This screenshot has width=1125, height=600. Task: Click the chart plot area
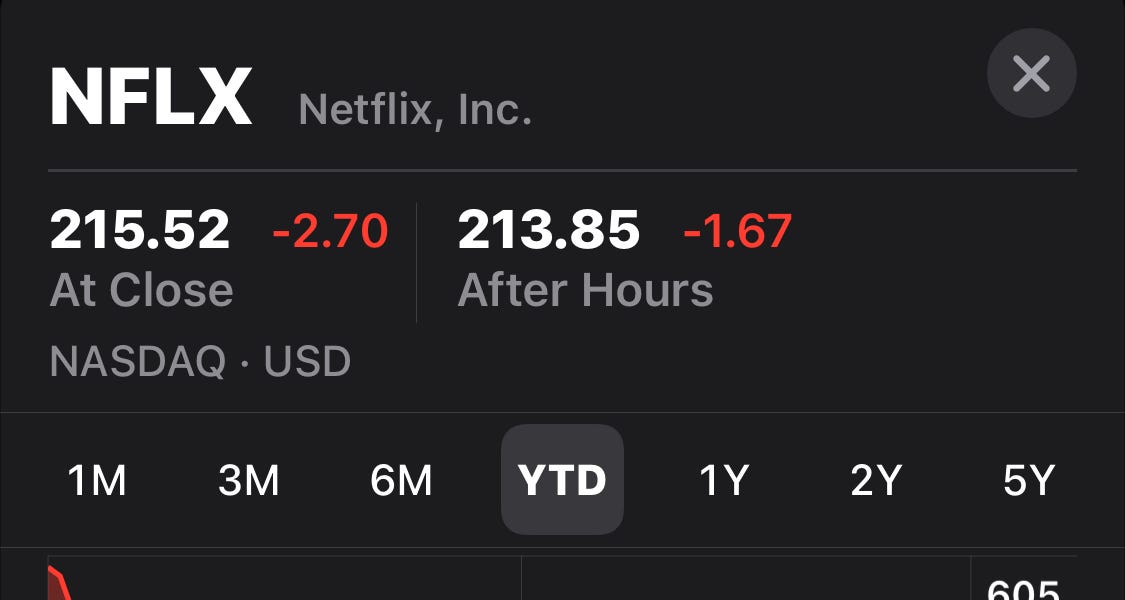click(x=500, y=580)
